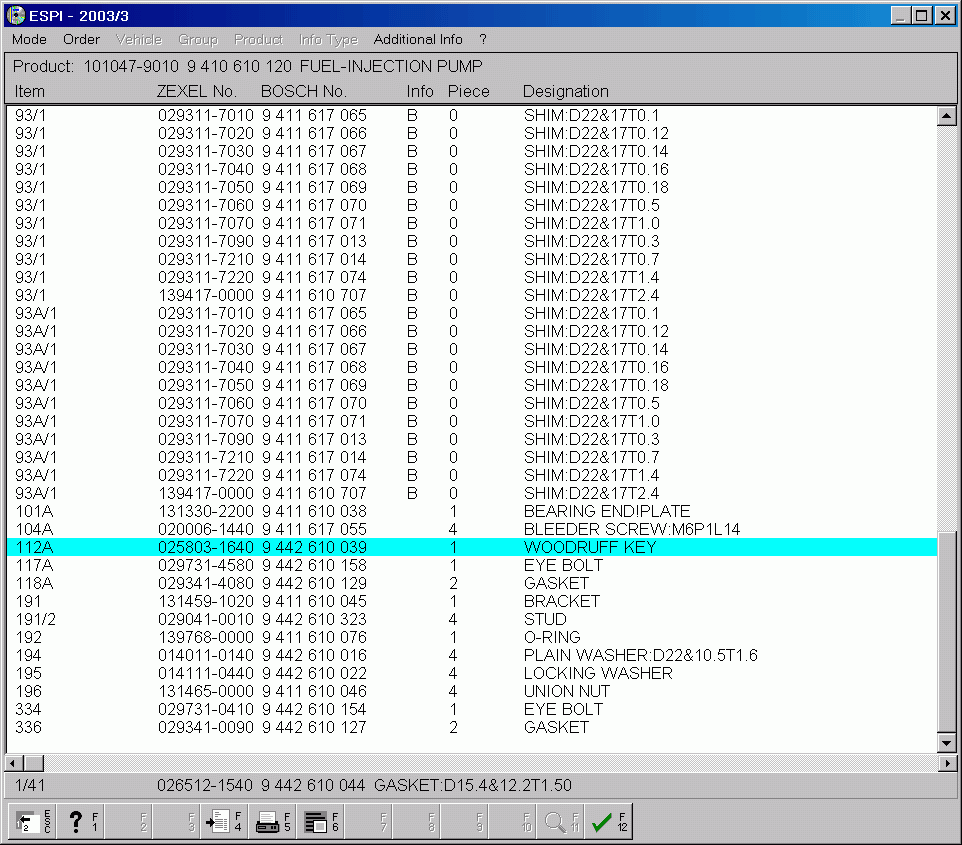Click the horizontal scrollbar thumb
962x845 pixels.
click(34, 763)
